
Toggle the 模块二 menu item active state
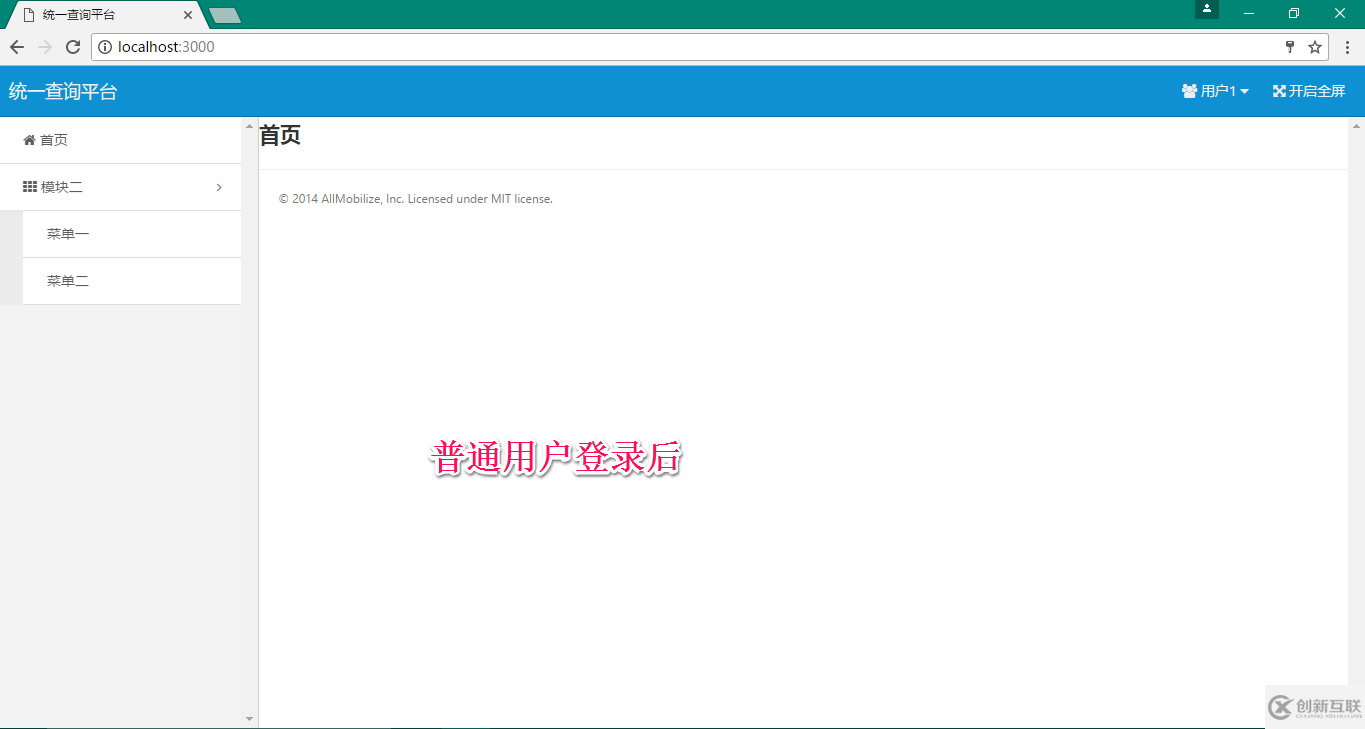click(x=60, y=187)
